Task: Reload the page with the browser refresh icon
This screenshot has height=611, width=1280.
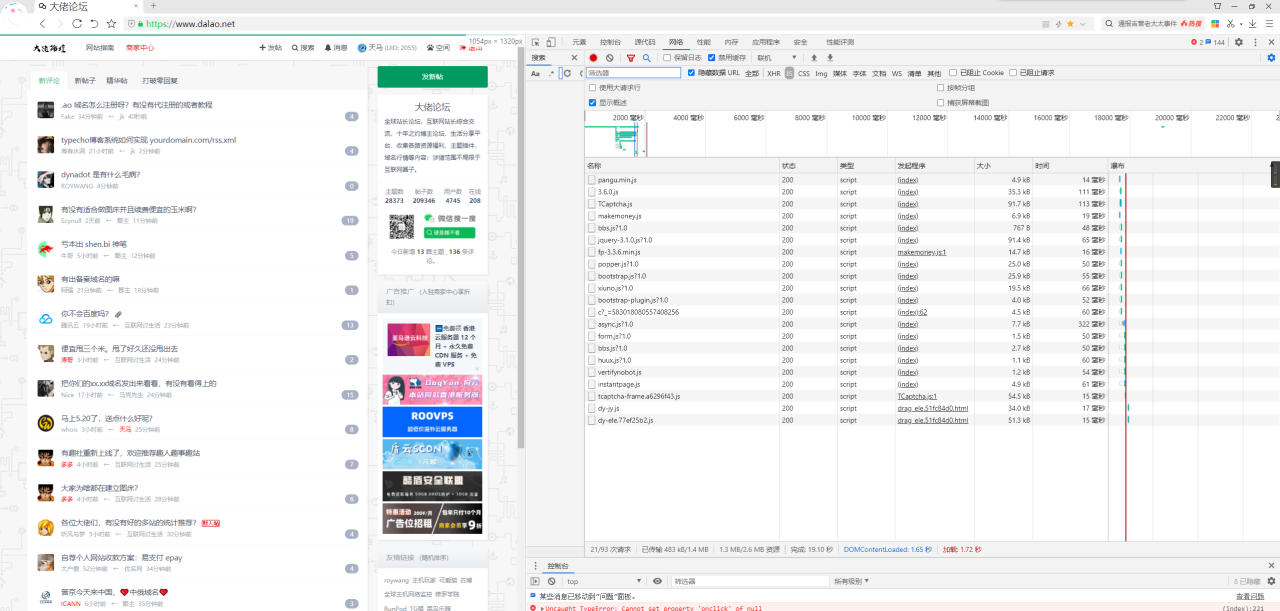Action: 93,23
